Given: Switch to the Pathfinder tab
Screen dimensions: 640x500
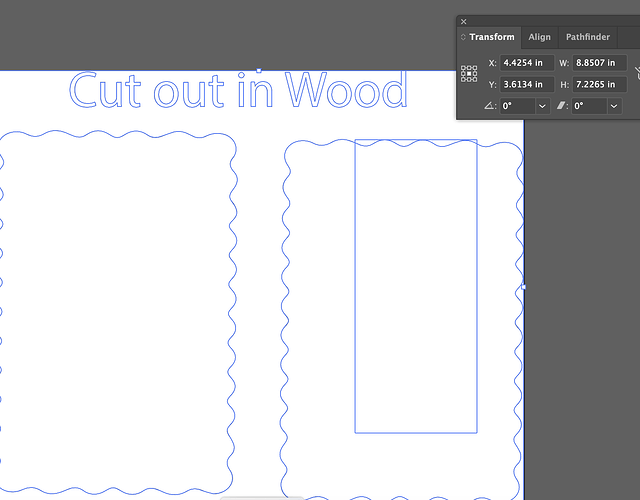Looking at the screenshot, I should [587, 37].
